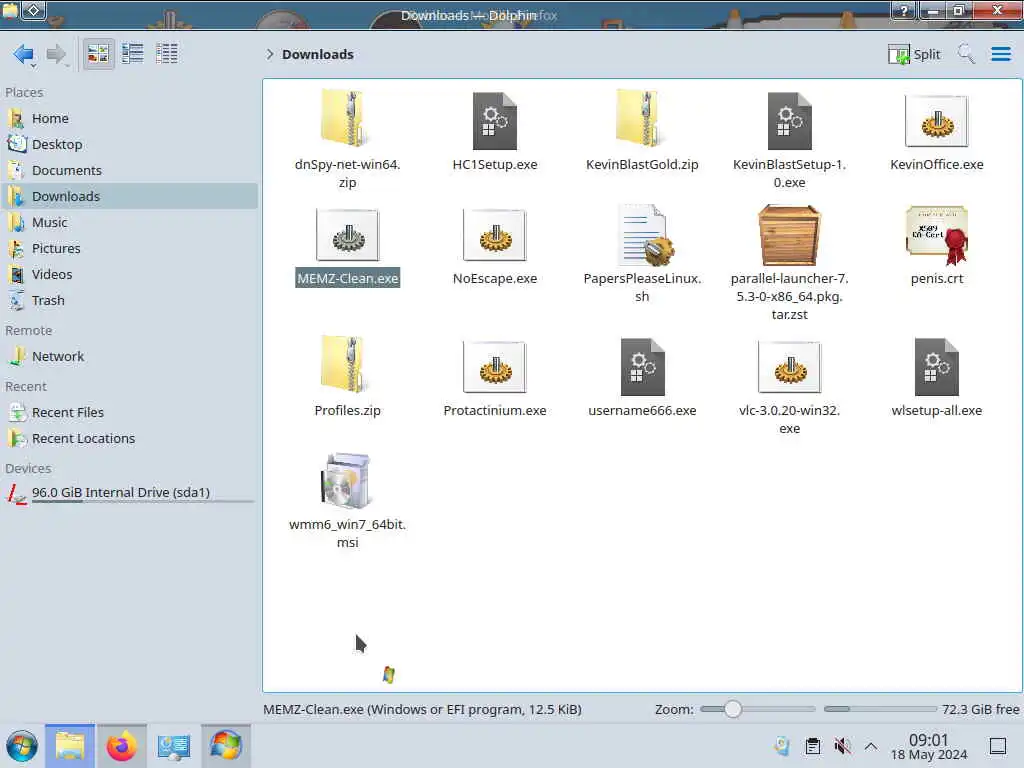
Task: Switch to Details view mode
Action: (x=167, y=54)
